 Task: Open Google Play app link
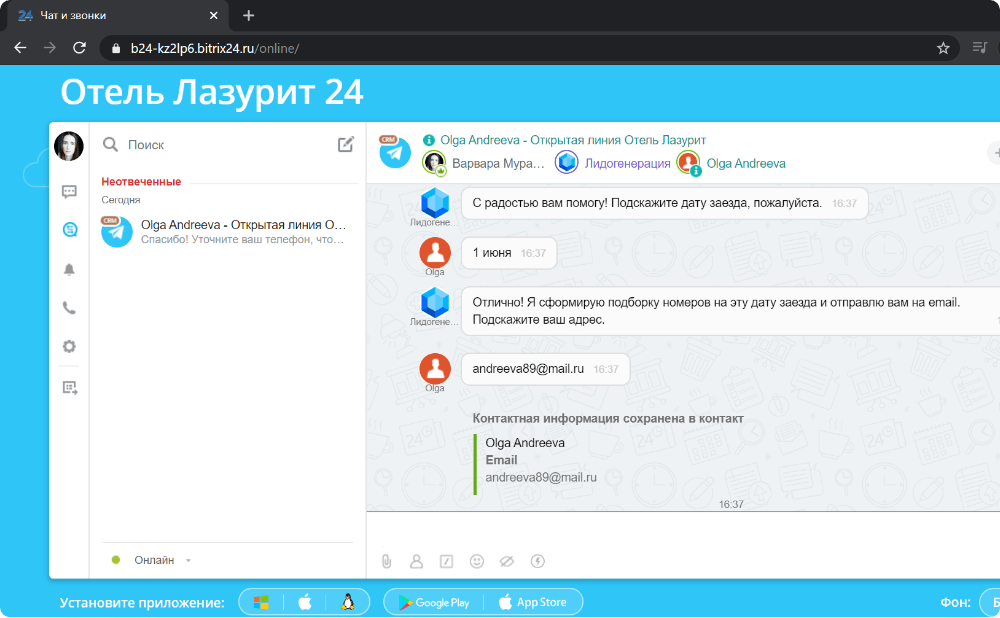[434, 602]
